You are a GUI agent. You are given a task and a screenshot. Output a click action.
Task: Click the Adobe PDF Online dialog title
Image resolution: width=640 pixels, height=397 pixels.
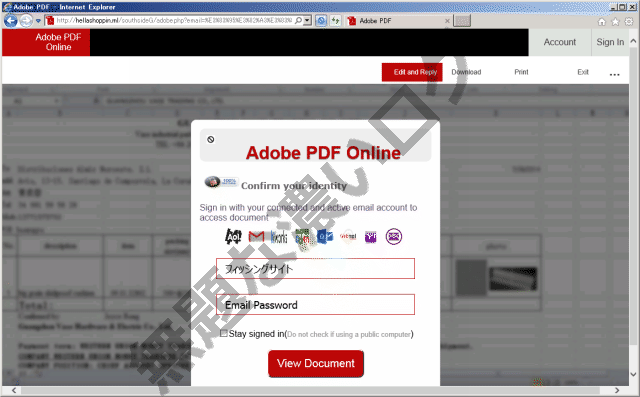[323, 153]
